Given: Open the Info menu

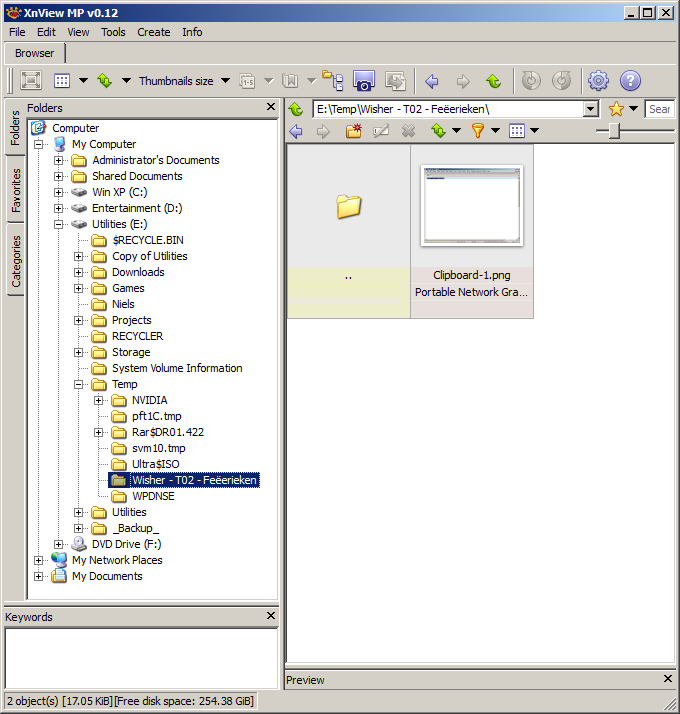Looking at the screenshot, I should point(192,32).
